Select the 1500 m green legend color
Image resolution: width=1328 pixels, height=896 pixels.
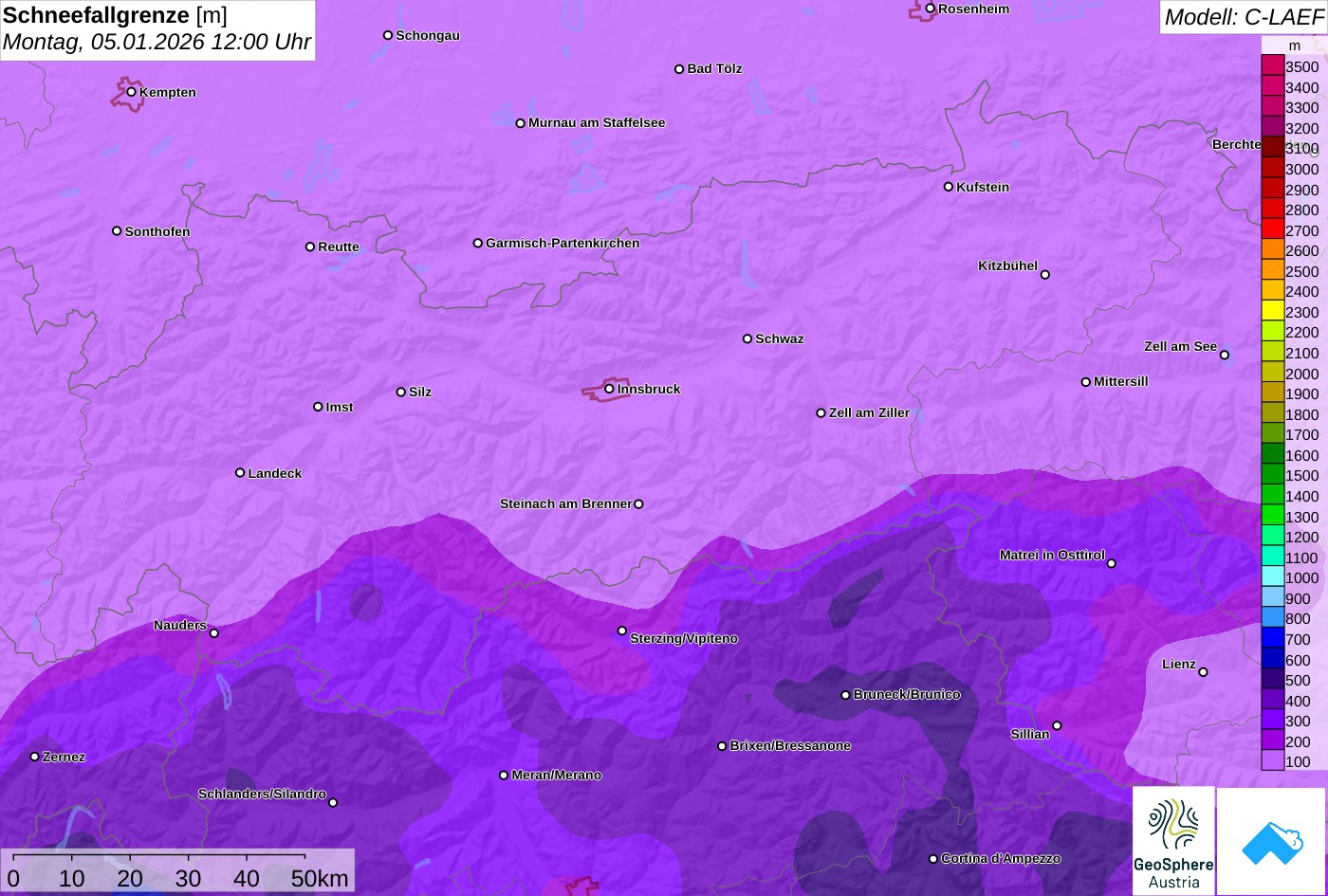(1272, 474)
